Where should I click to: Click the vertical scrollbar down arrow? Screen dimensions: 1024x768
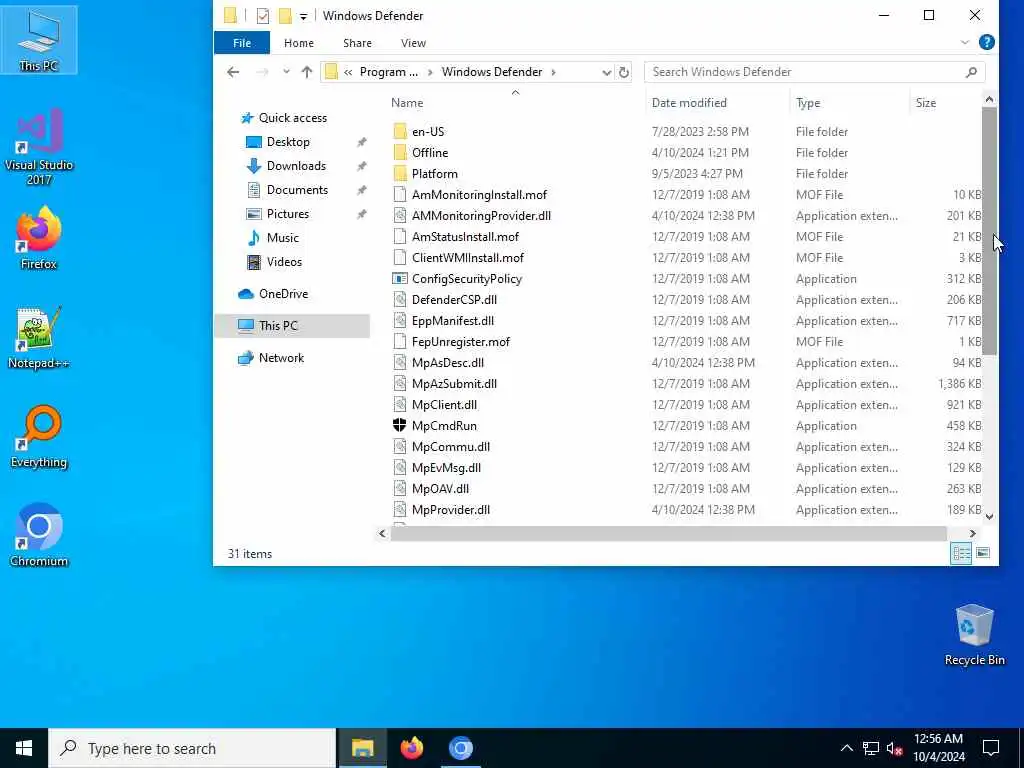pyautogui.click(x=989, y=516)
